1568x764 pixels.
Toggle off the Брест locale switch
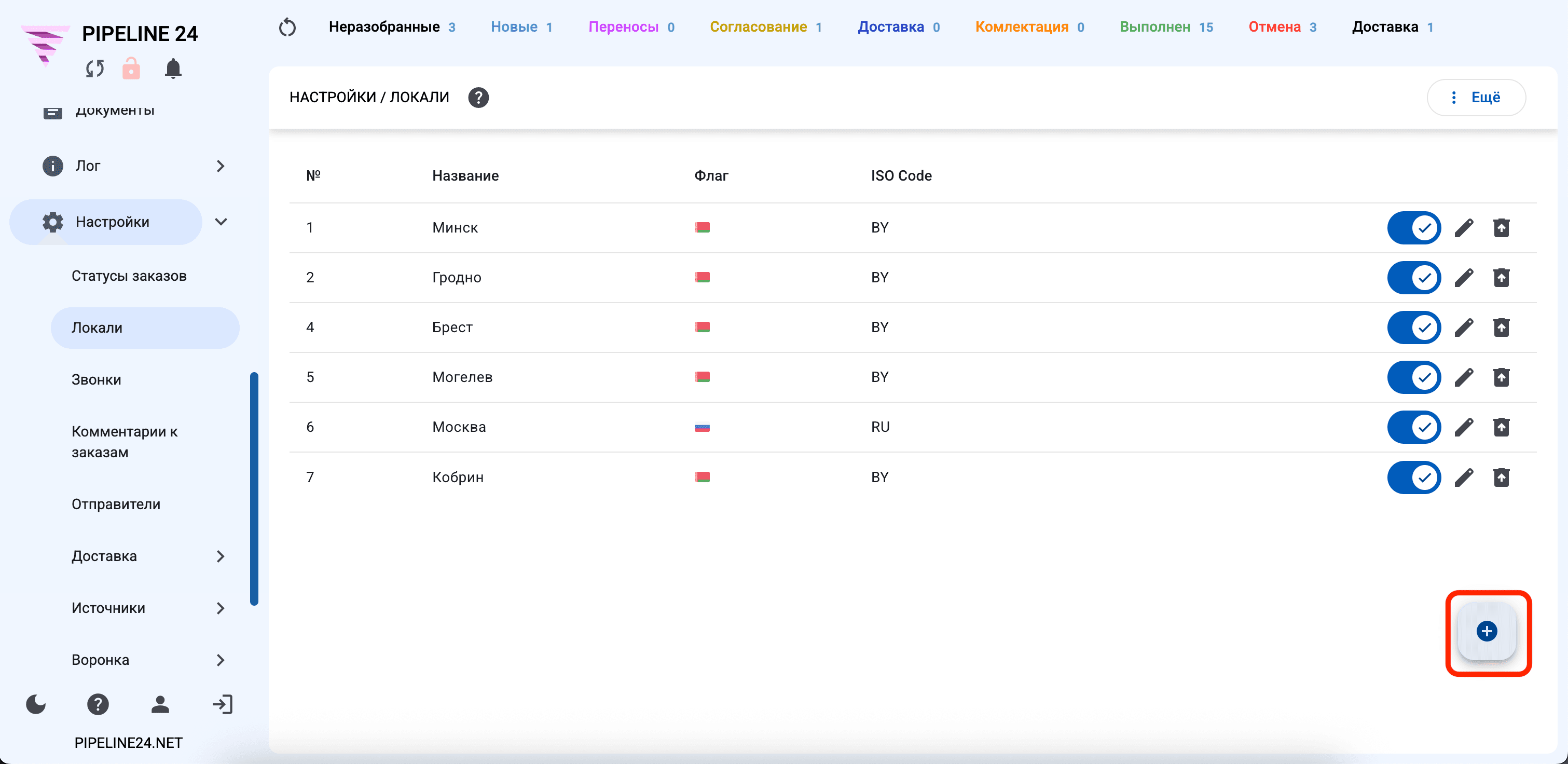[x=1414, y=328]
